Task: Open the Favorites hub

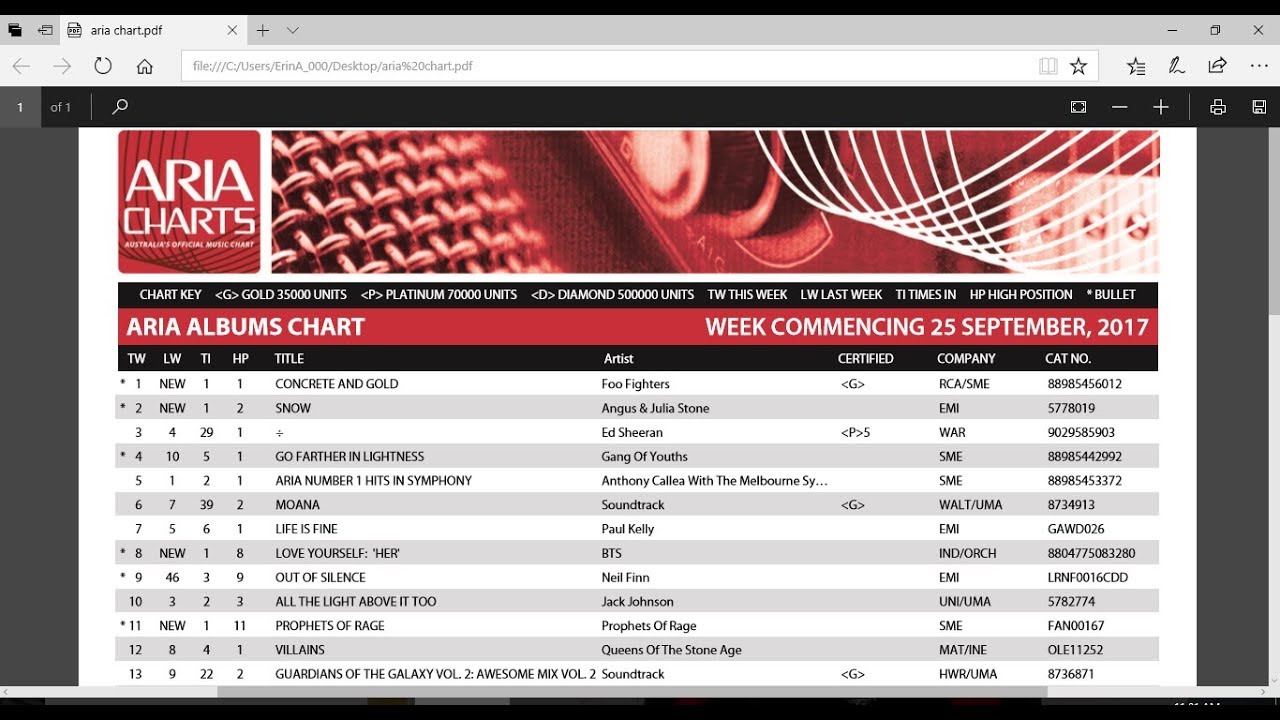Action: (1136, 66)
